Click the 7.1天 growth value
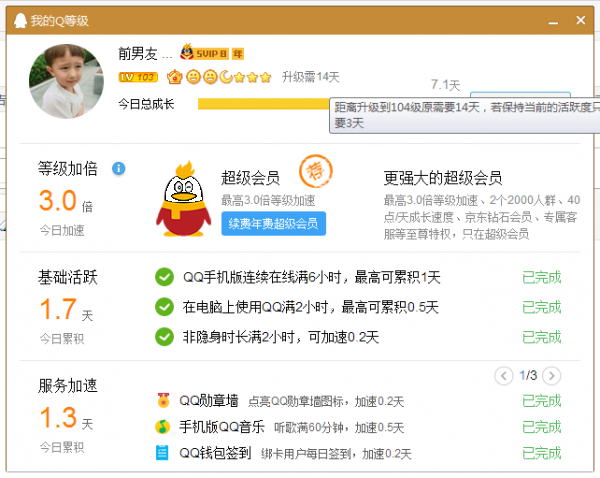The height and width of the screenshot is (478, 600). [x=445, y=85]
